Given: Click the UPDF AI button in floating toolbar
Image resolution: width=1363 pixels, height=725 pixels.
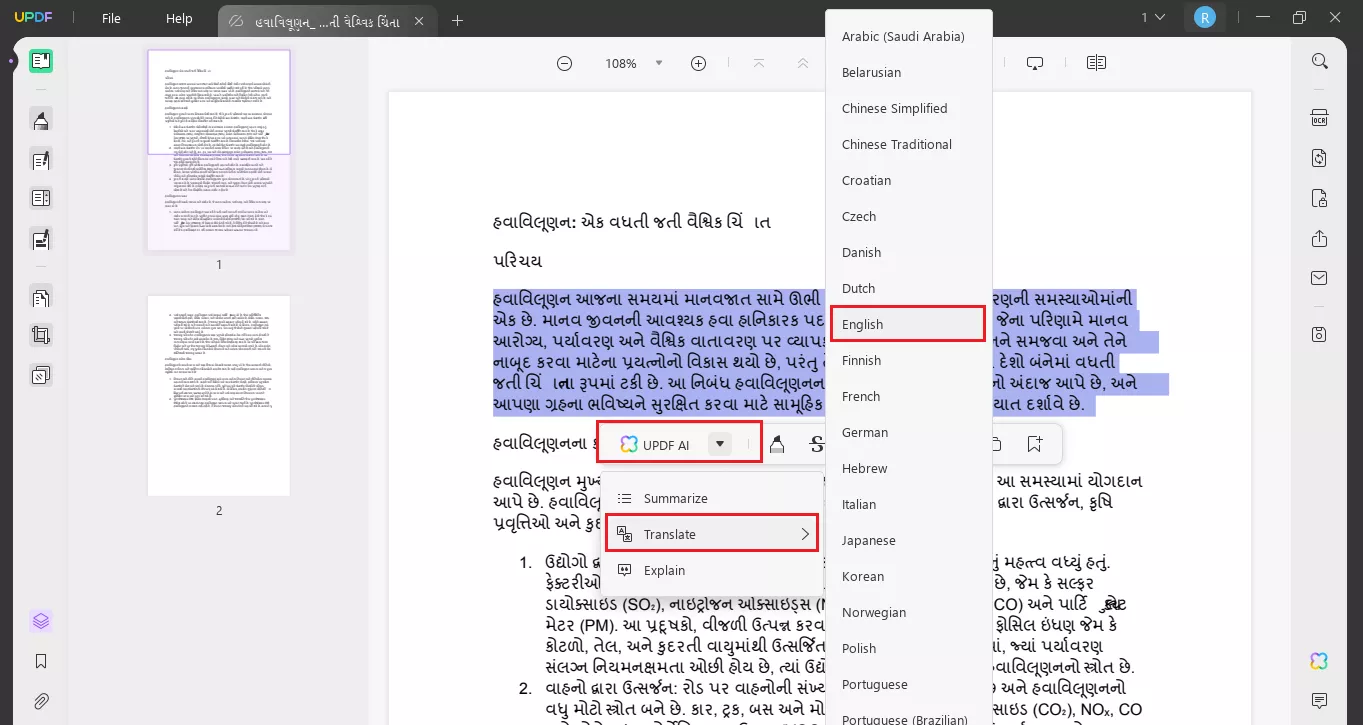Looking at the screenshot, I should pyautogui.click(x=655, y=444).
